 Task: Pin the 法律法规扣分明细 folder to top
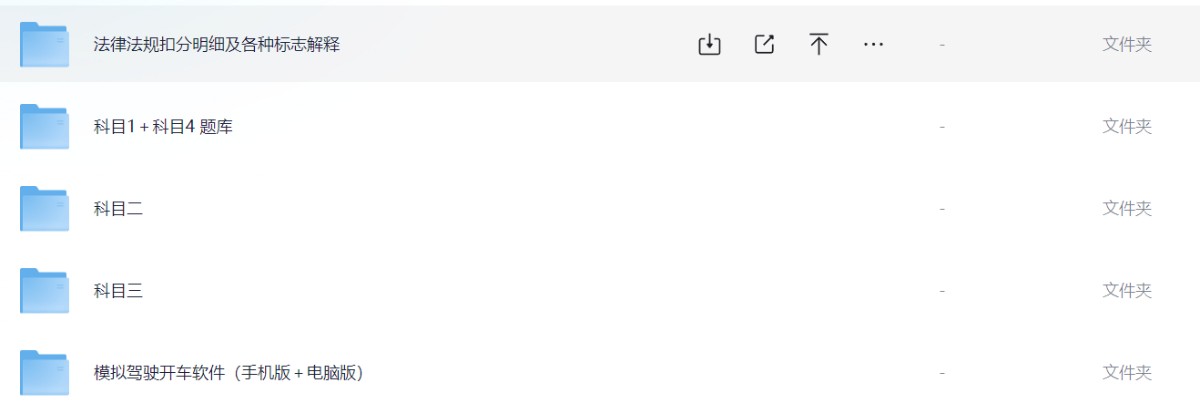[819, 44]
